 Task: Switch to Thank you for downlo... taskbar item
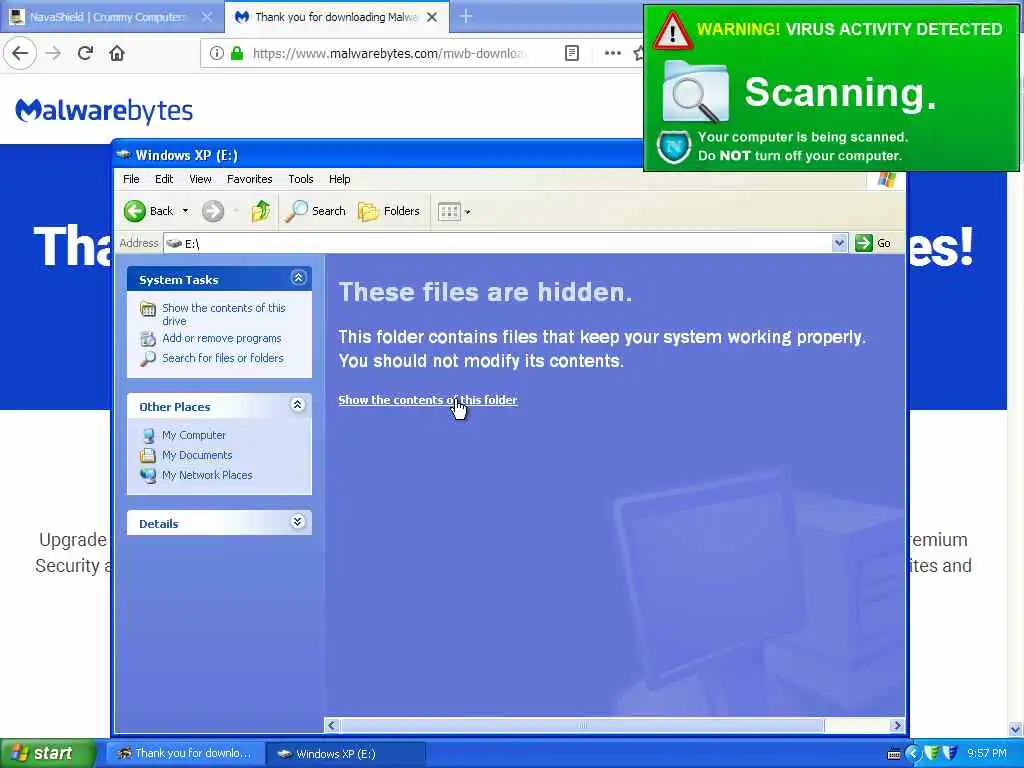[185, 754]
